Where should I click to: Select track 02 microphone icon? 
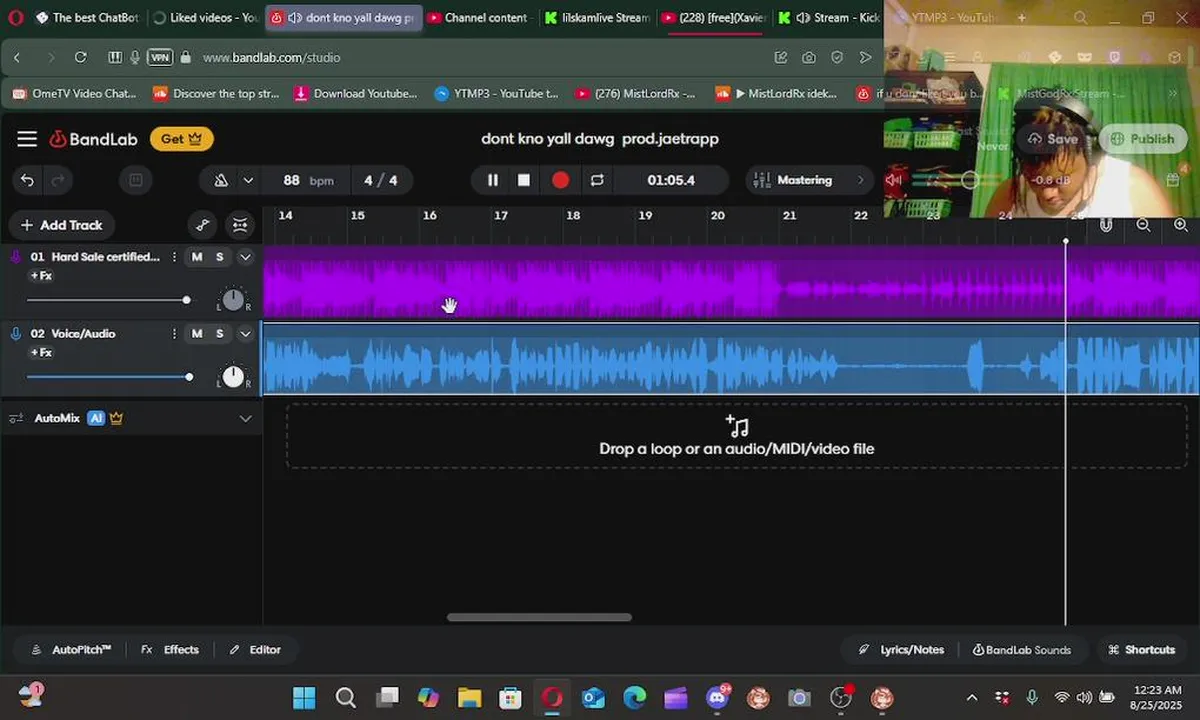[15, 334]
